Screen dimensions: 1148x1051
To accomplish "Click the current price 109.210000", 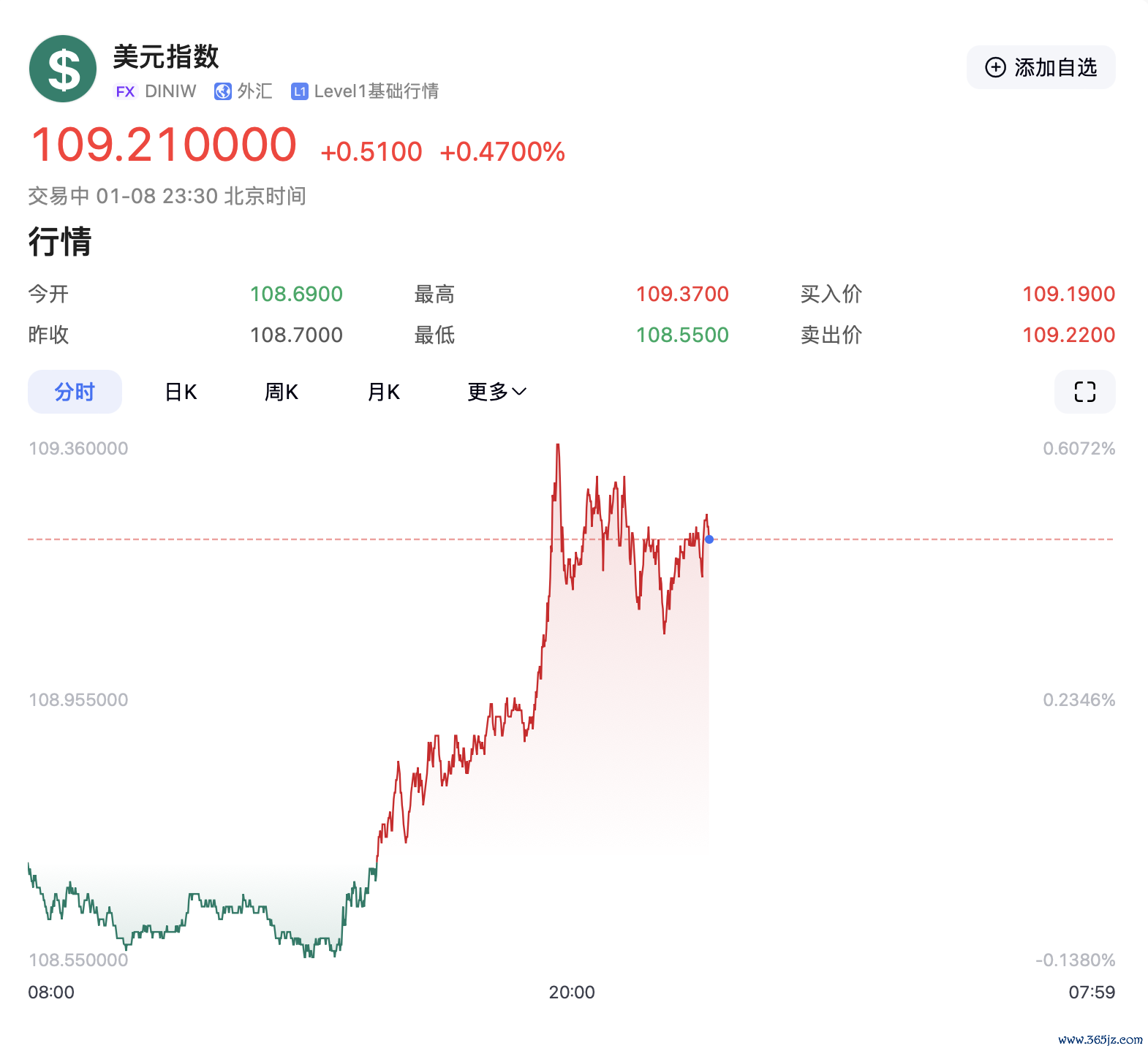I will [164, 144].
